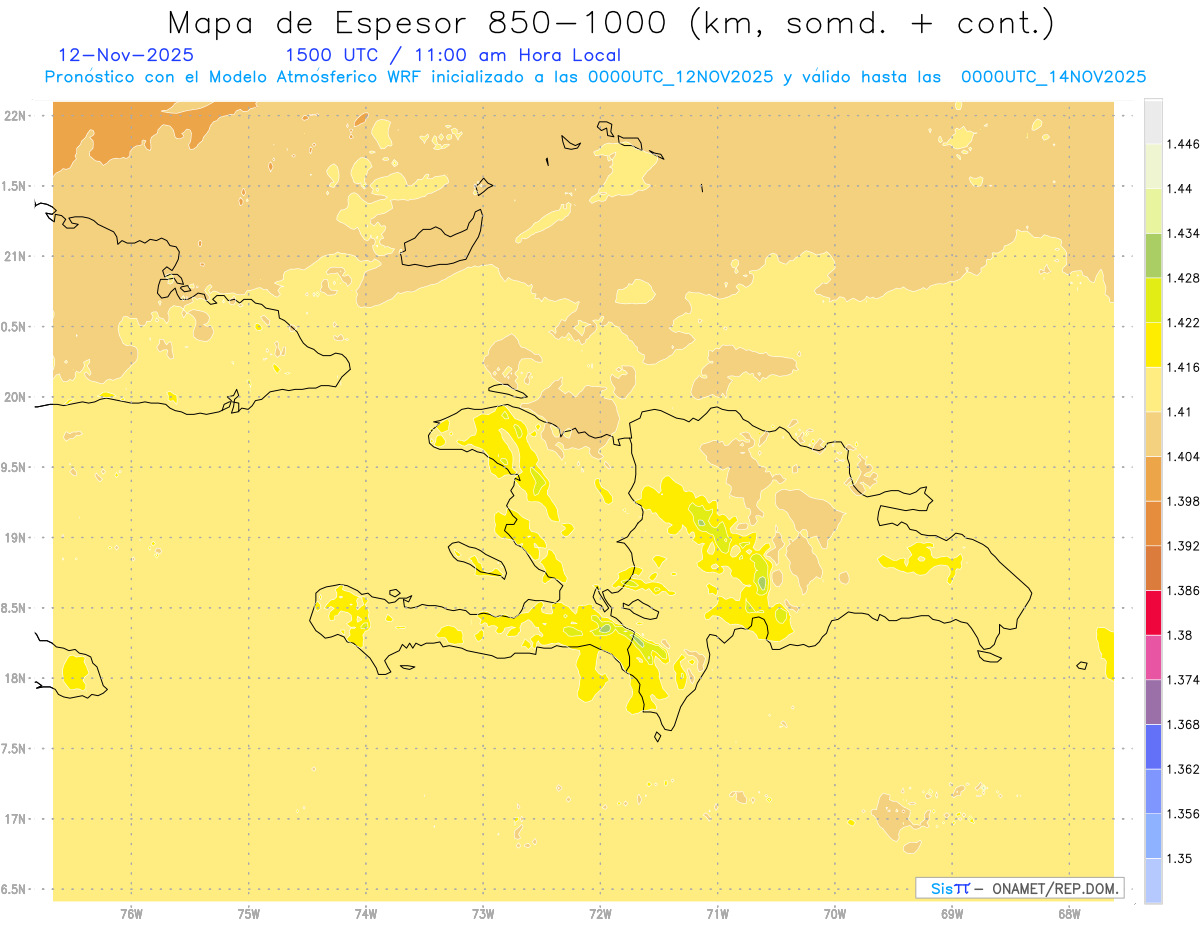Click the legend value 1.434
The width and height of the screenshot is (1200, 927).
[1183, 233]
